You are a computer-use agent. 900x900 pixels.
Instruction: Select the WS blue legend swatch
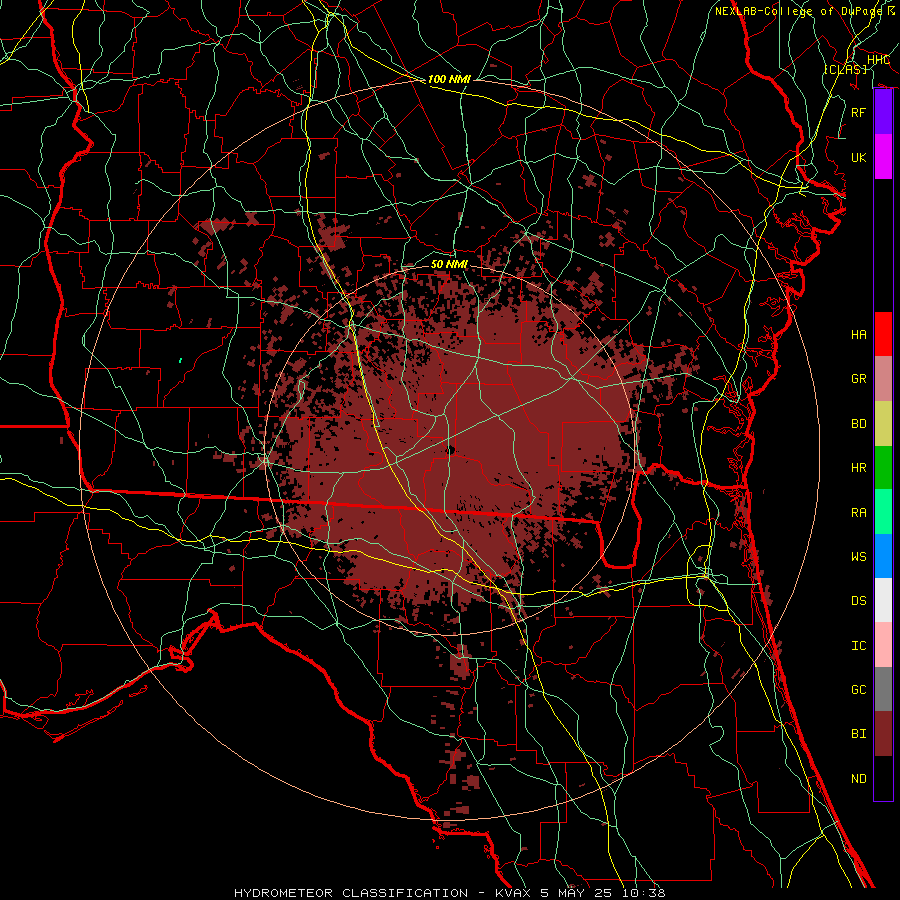pos(883,556)
